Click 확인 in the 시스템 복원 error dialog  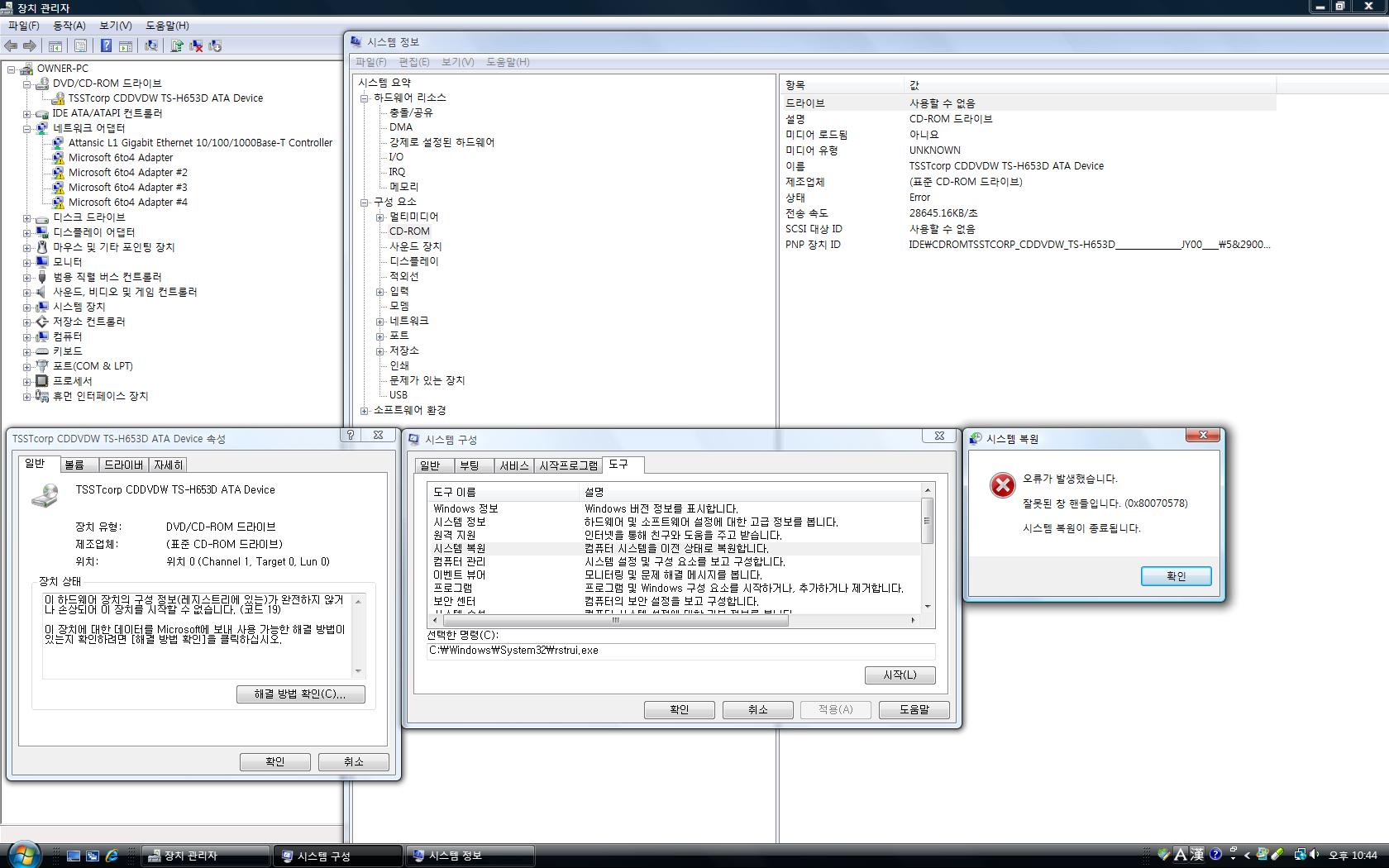click(x=1176, y=576)
